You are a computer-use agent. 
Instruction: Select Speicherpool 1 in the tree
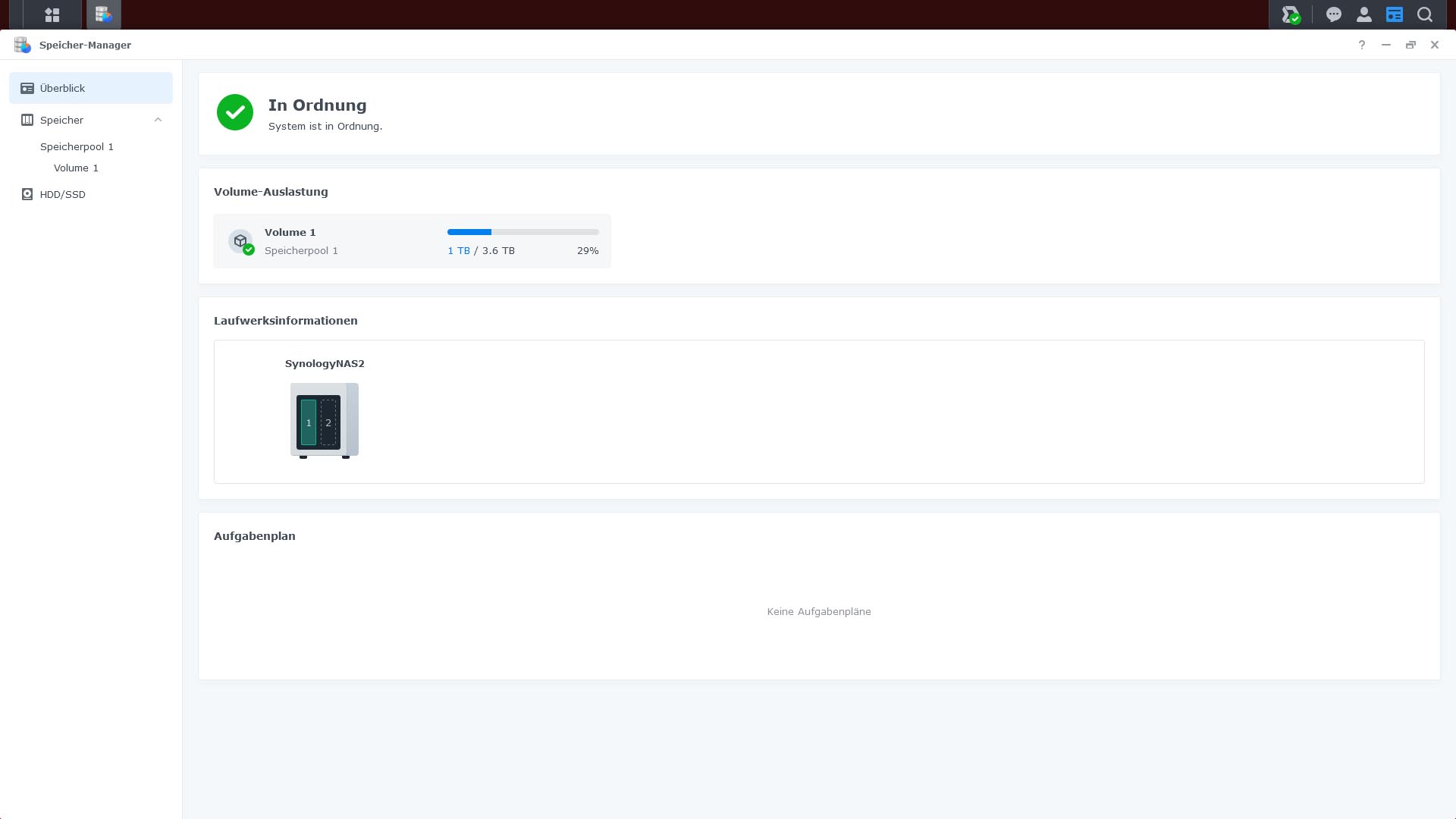click(x=77, y=146)
